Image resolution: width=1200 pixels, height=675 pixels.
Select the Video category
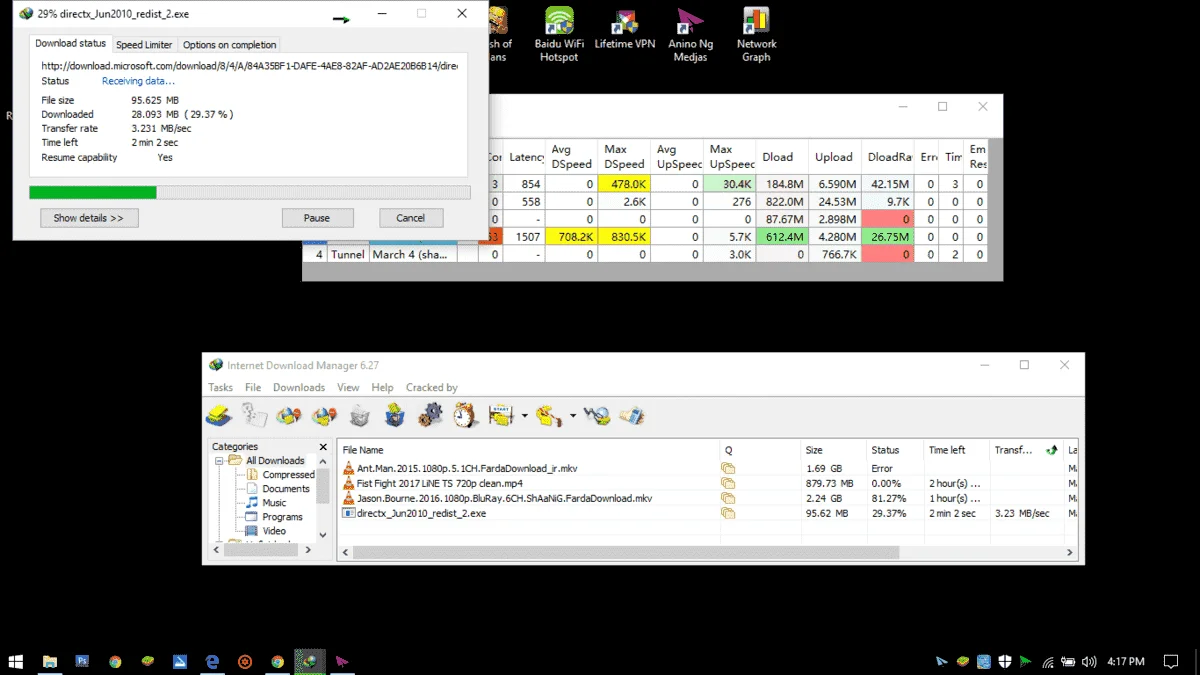(x=274, y=531)
